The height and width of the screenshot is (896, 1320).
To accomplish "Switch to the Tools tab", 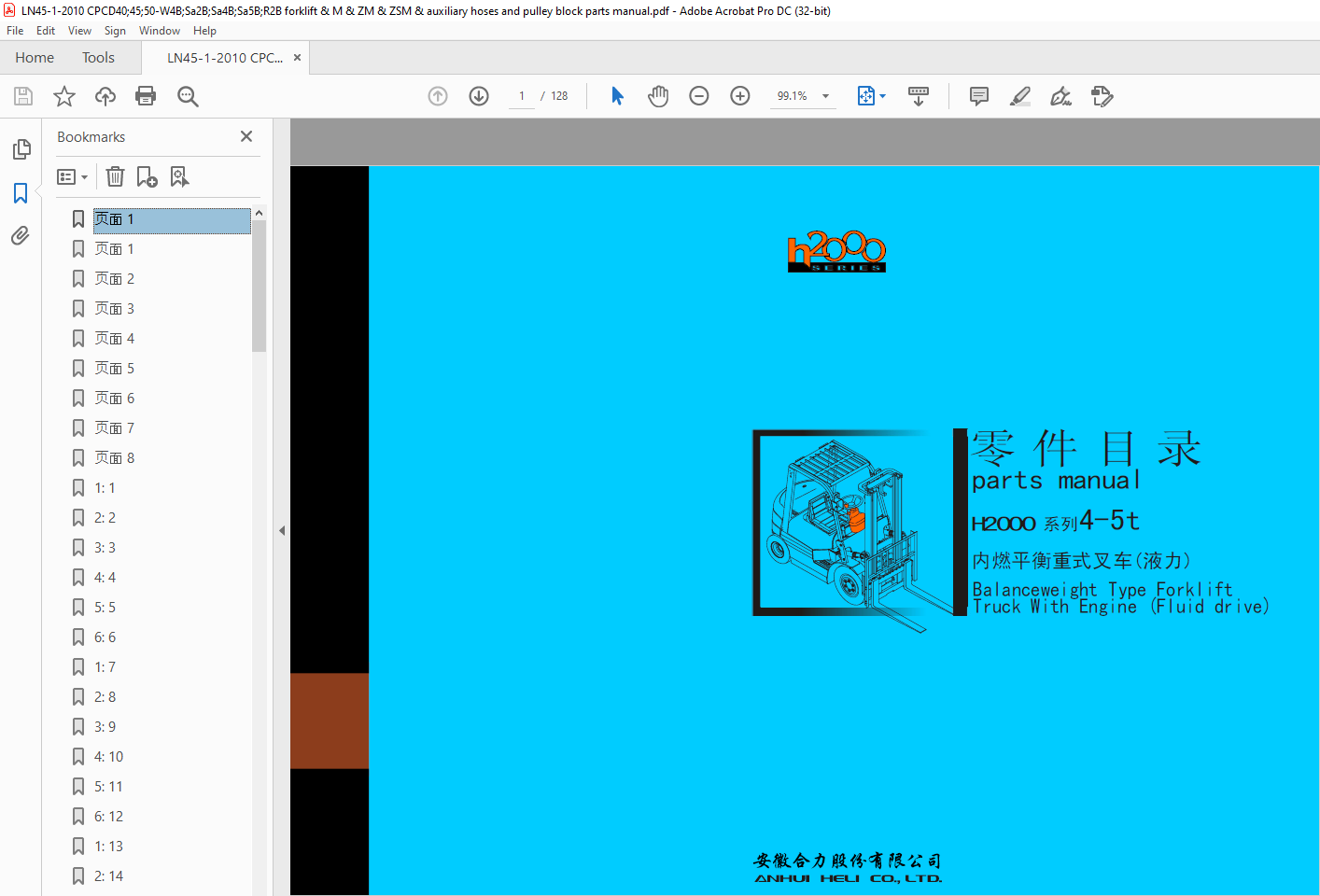I will [x=98, y=58].
